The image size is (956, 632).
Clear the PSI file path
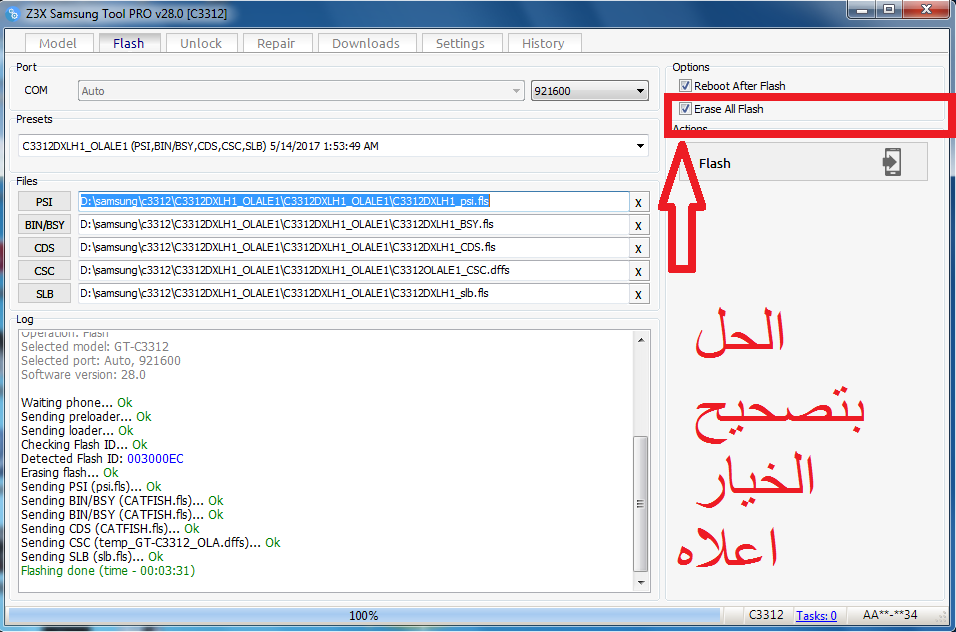[x=638, y=202]
